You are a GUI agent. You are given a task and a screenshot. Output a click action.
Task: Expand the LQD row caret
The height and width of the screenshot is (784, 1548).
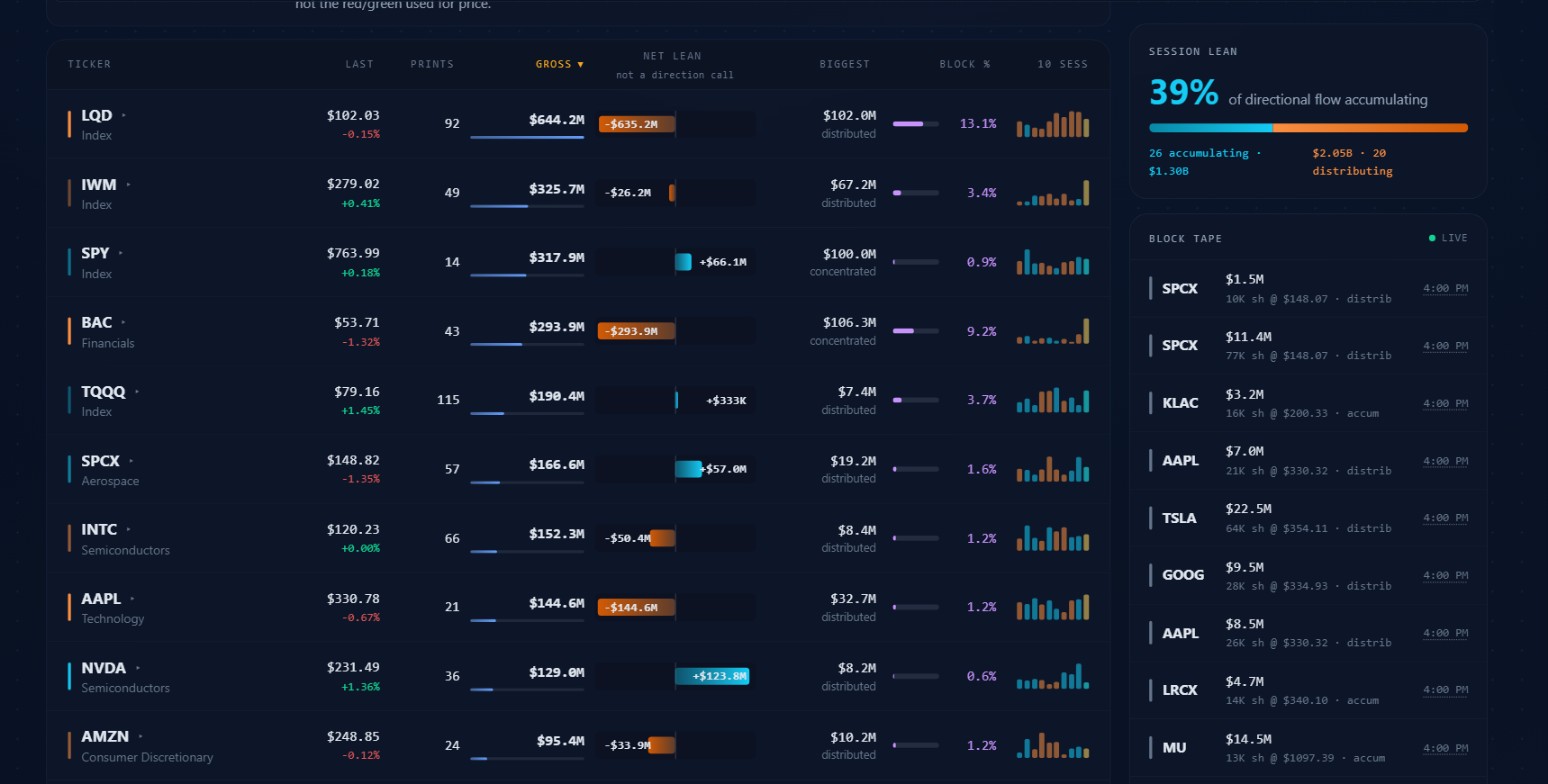point(123,116)
